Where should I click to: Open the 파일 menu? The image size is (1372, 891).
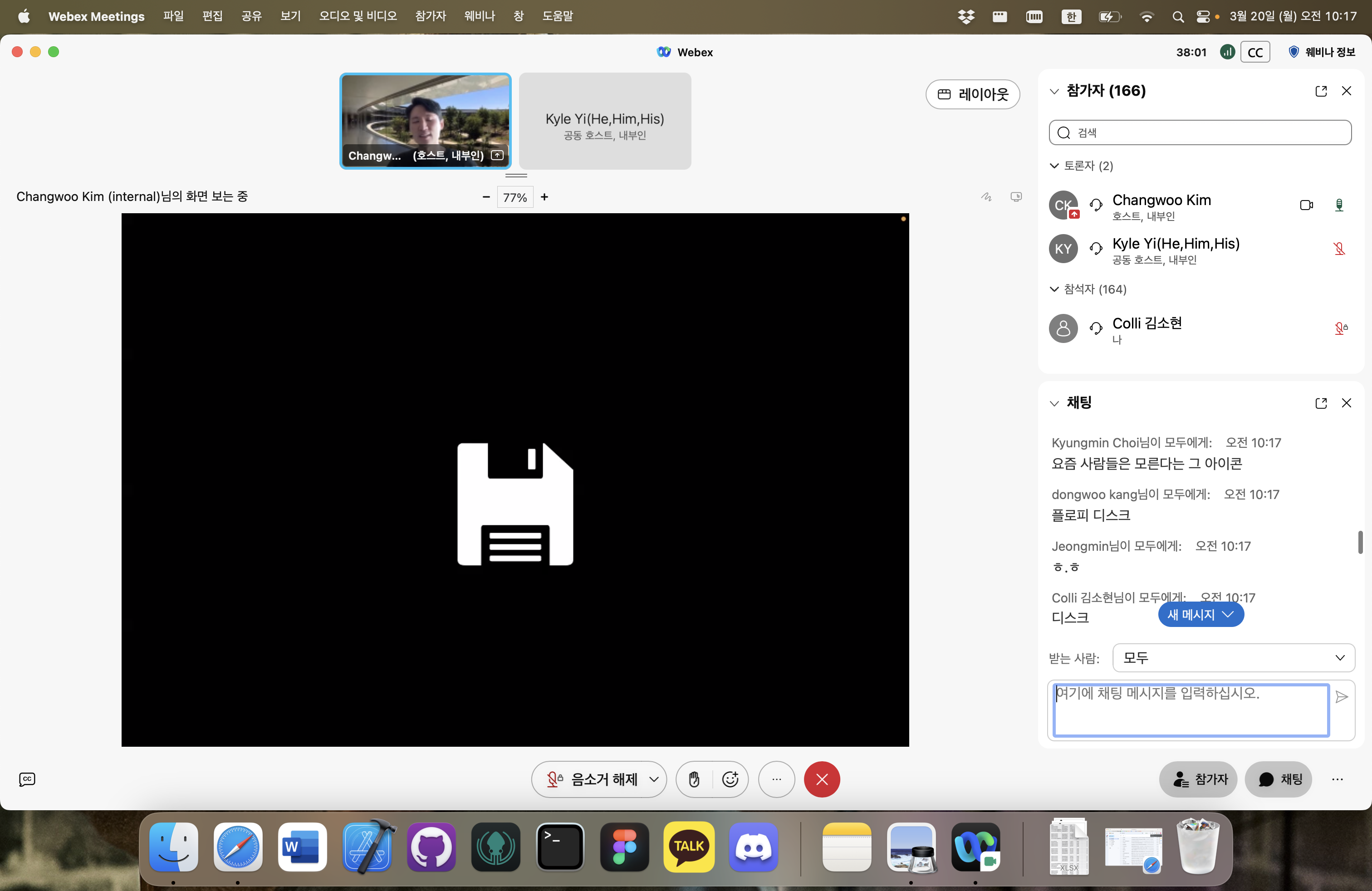coord(173,16)
